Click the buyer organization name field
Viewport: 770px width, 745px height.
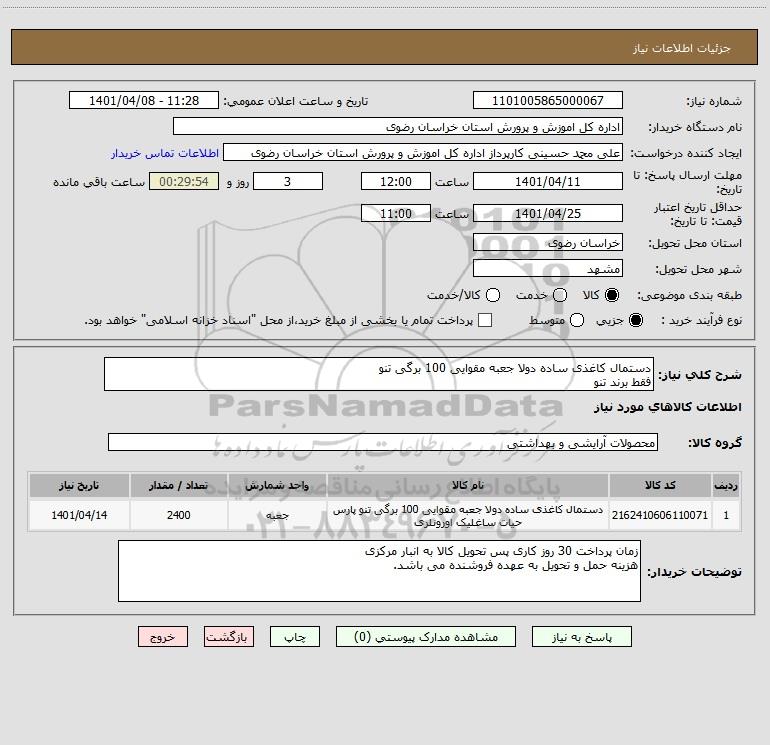coord(398,127)
